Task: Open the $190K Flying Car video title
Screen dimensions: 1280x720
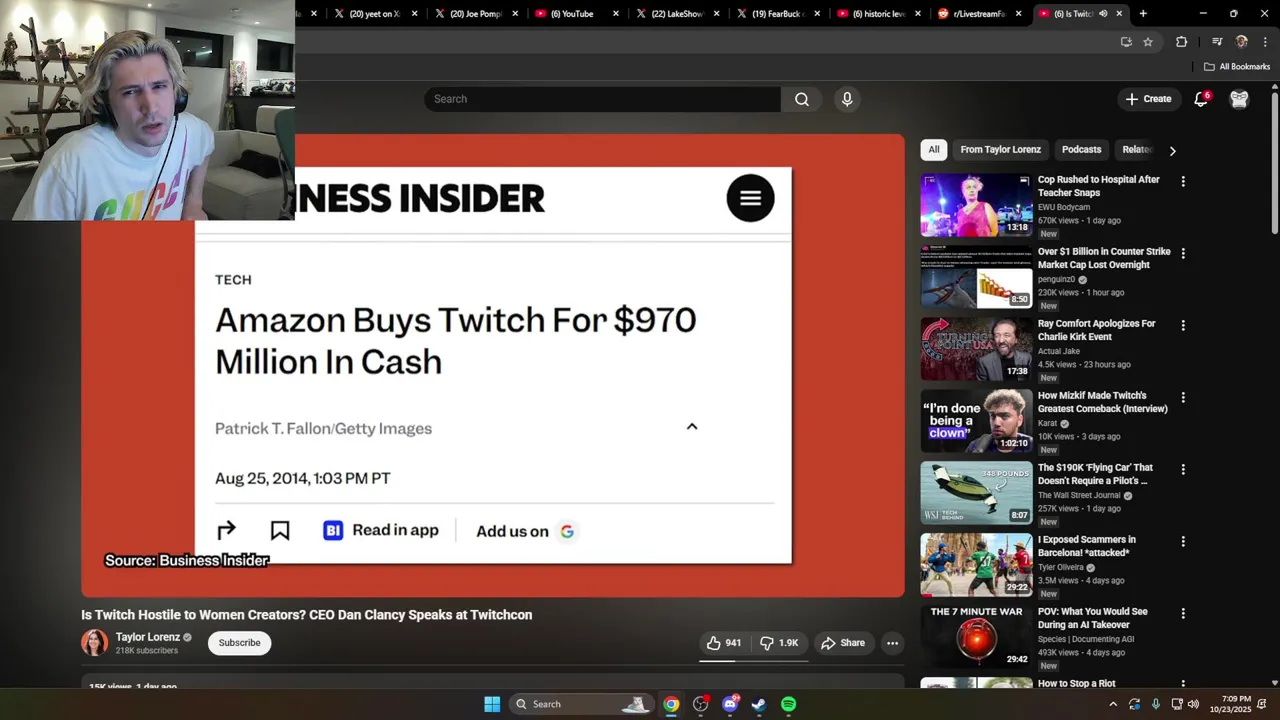Action: click(x=1095, y=474)
